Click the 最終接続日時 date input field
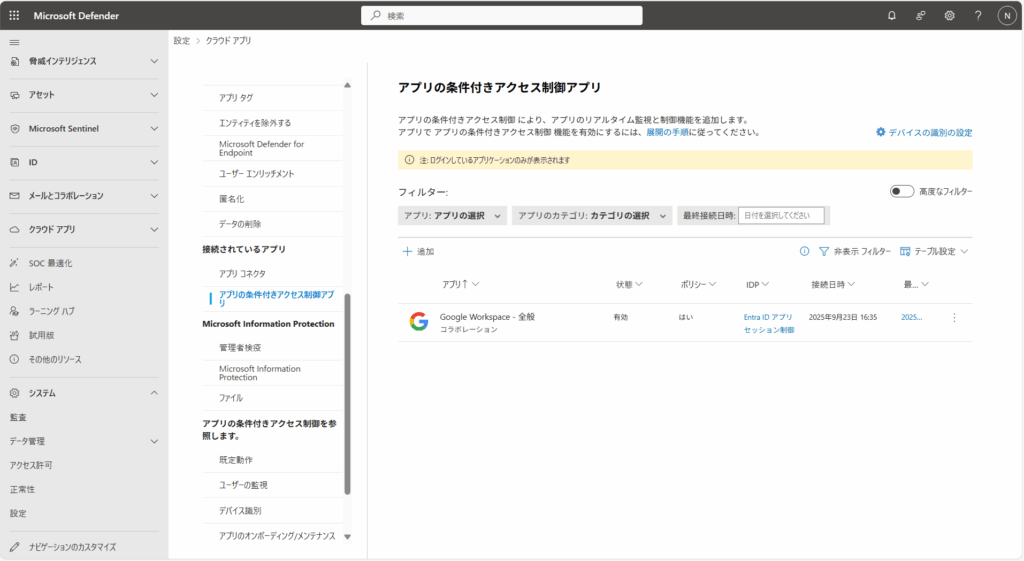 pyautogui.click(x=781, y=216)
